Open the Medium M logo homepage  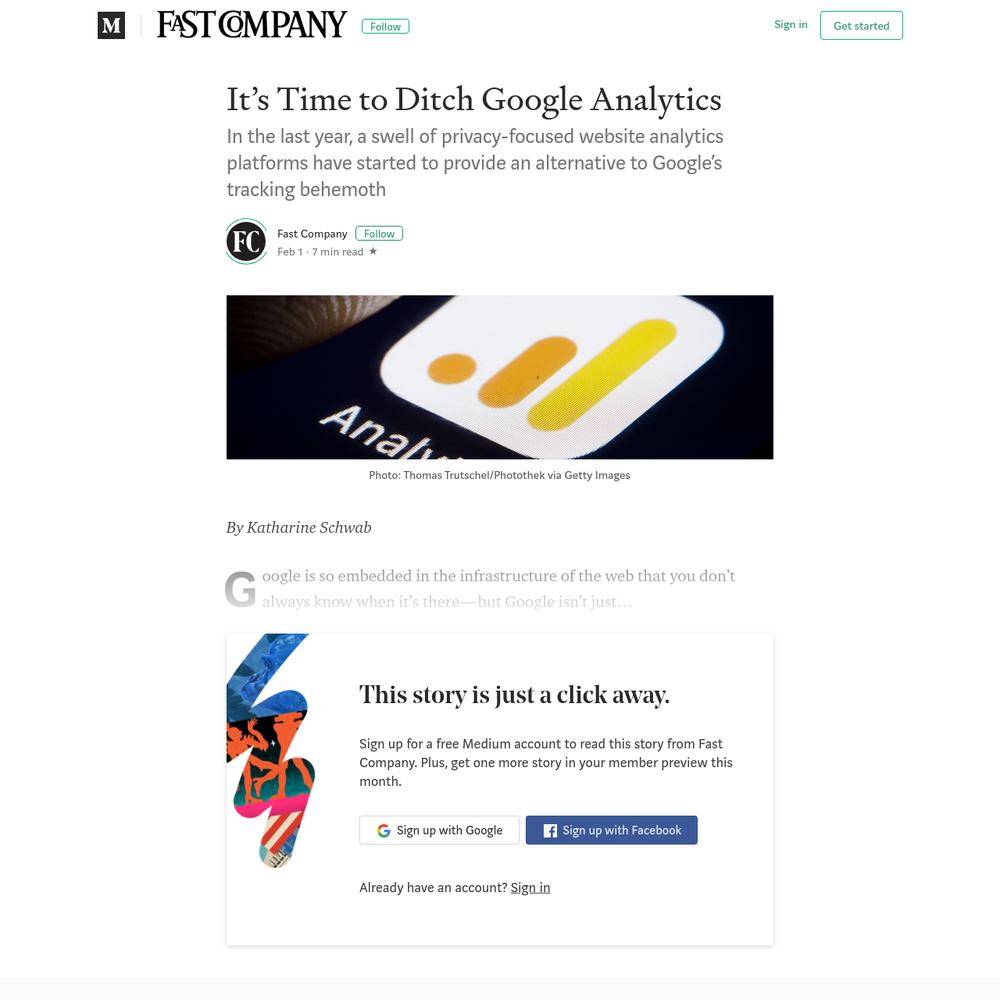(111, 26)
